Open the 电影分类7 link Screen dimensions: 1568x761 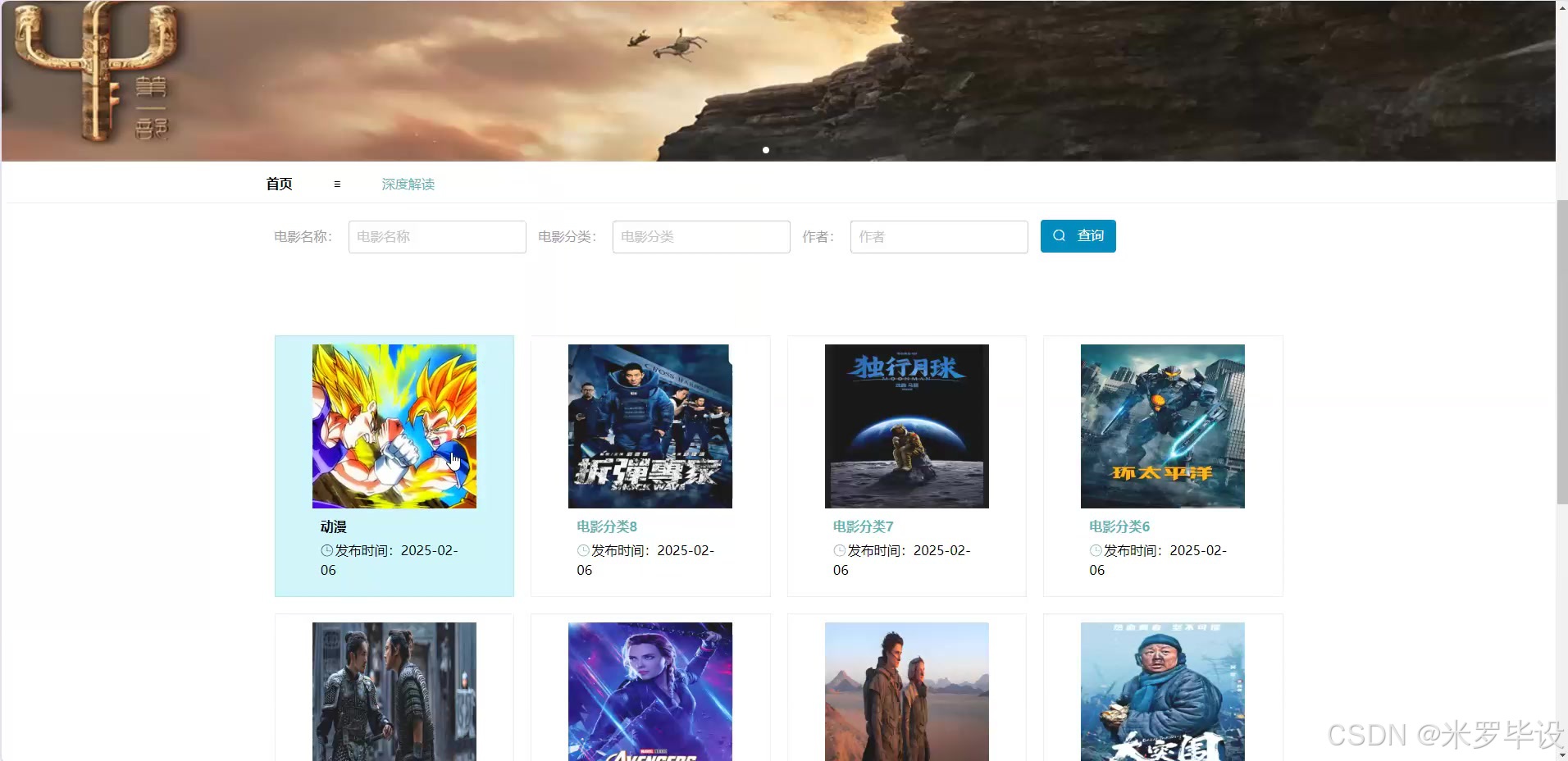click(x=864, y=526)
